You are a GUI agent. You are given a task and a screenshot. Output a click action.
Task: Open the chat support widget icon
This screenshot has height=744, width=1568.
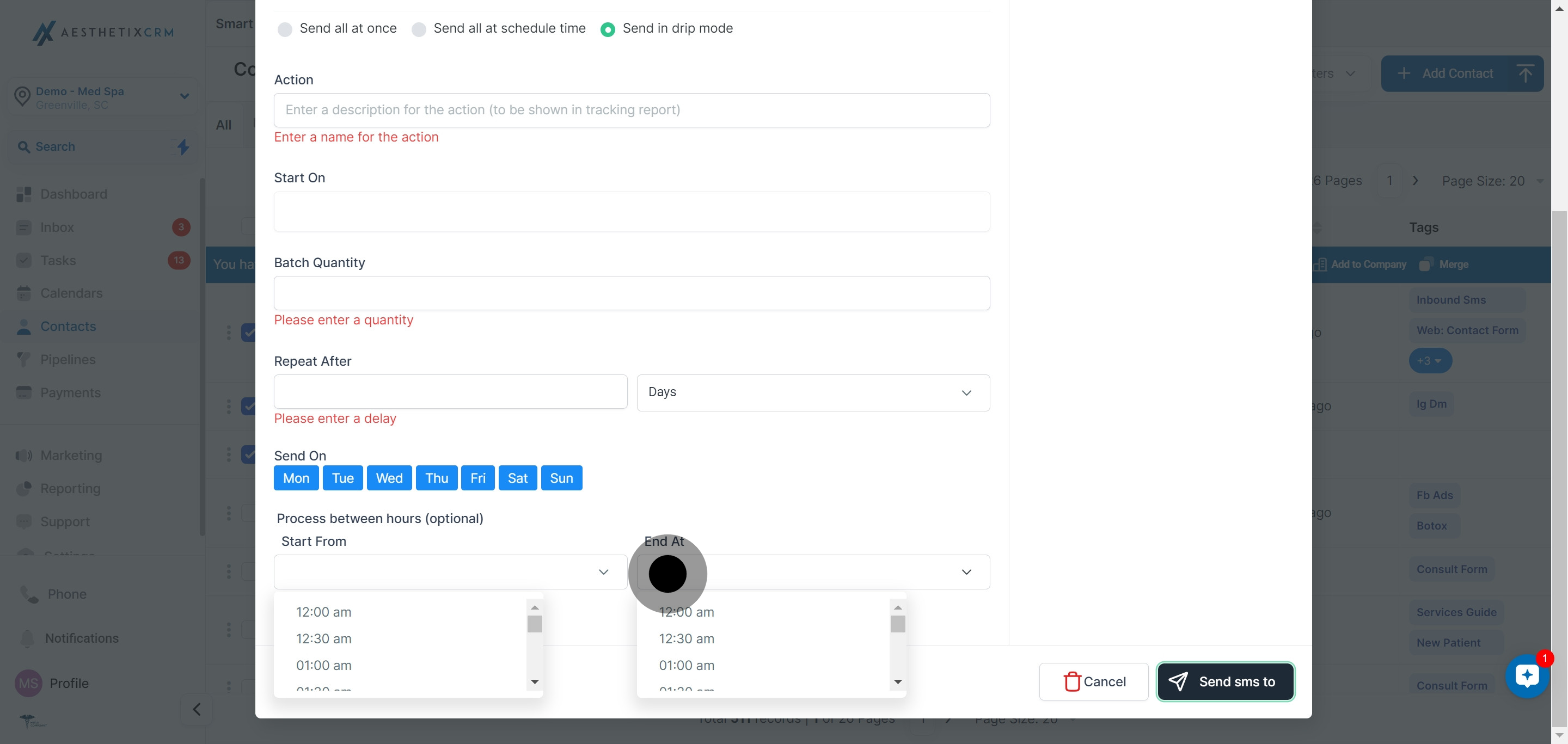(1527, 675)
